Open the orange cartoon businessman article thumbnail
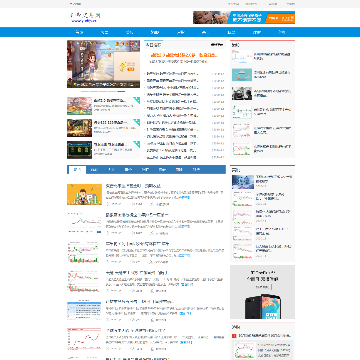Viewport: 360px width, 360px height. (x=84, y=194)
